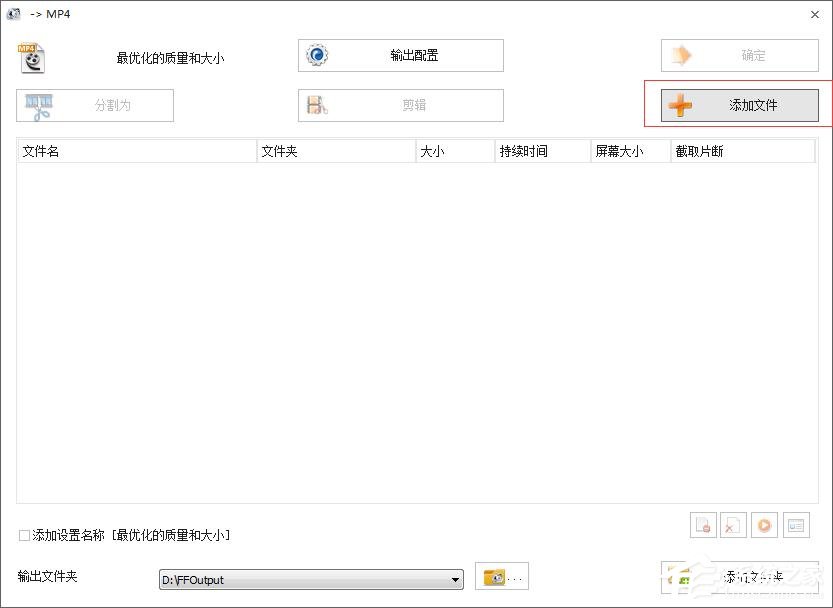Select the remove file icon
The width and height of the screenshot is (833, 608).
(x=703, y=525)
